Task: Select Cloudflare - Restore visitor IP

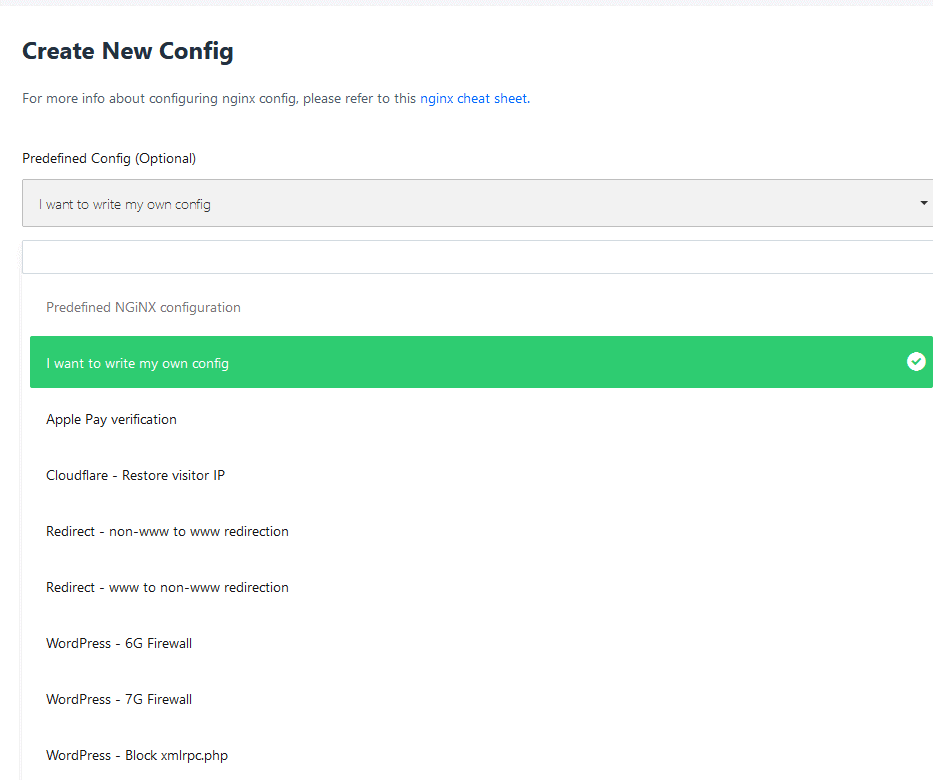Action: click(x=135, y=475)
